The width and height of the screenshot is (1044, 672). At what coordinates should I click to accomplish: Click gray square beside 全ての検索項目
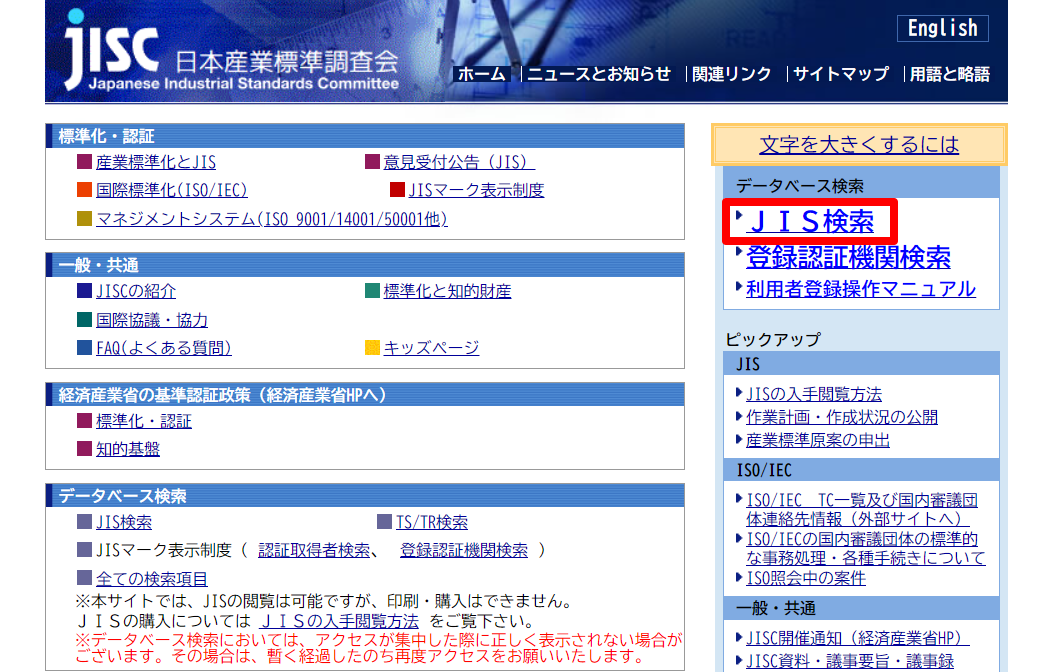click(84, 577)
